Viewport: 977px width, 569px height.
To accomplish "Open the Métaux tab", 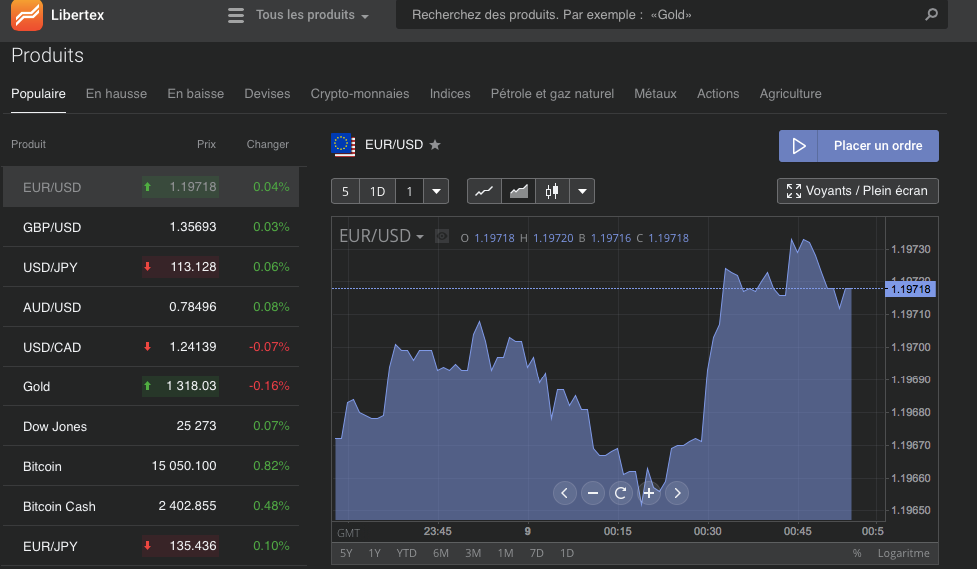I will coord(655,93).
